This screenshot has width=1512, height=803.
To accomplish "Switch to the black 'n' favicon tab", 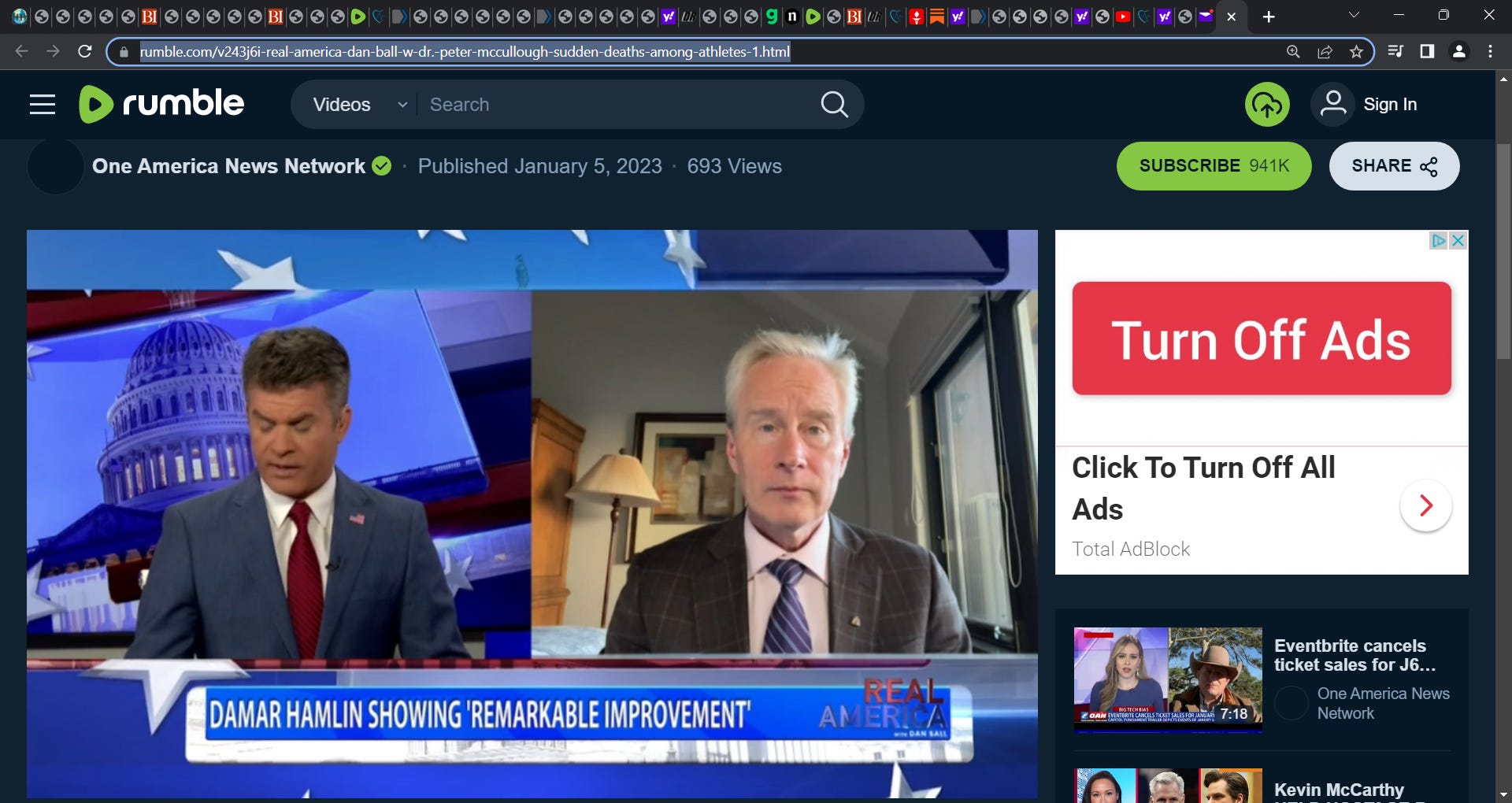I will (x=792, y=16).
